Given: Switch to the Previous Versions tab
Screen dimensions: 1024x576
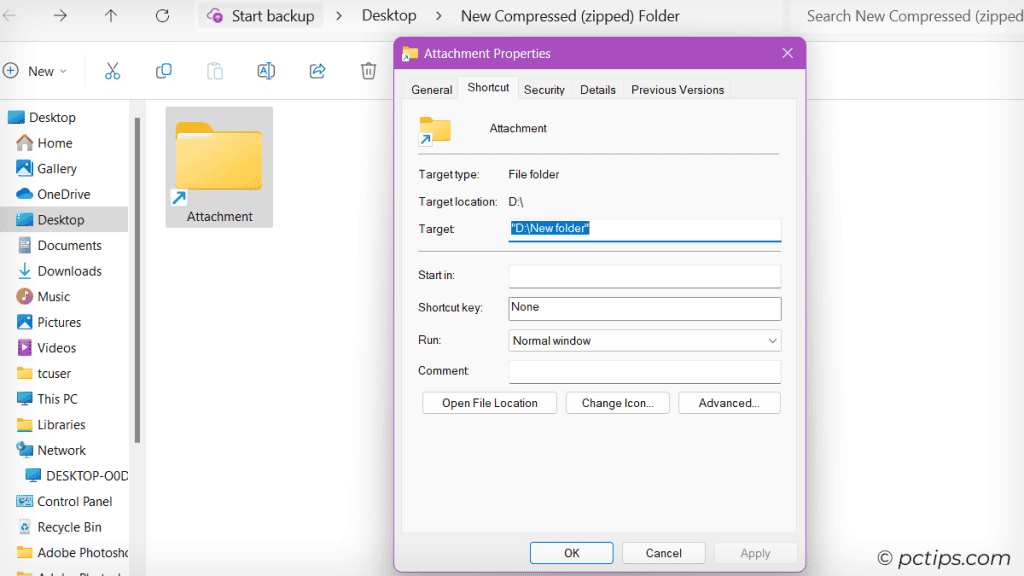Looking at the screenshot, I should pos(677,89).
